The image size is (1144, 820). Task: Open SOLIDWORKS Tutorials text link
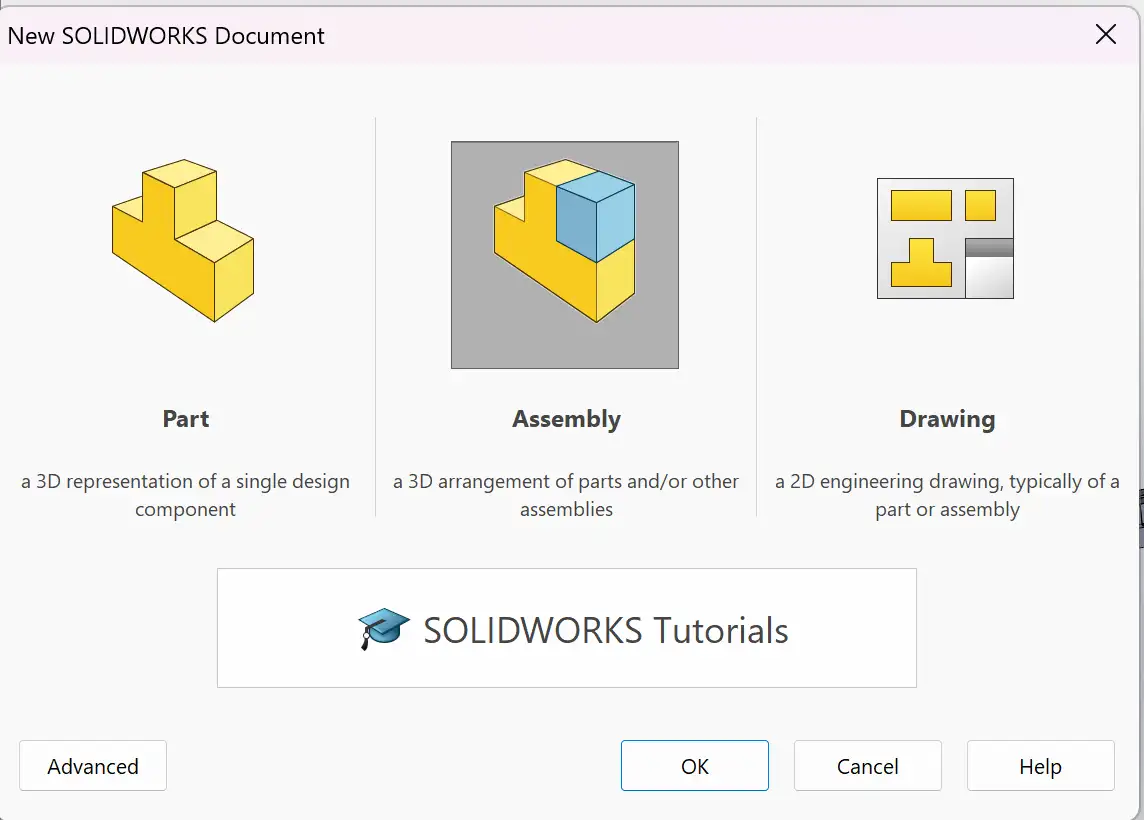606,631
